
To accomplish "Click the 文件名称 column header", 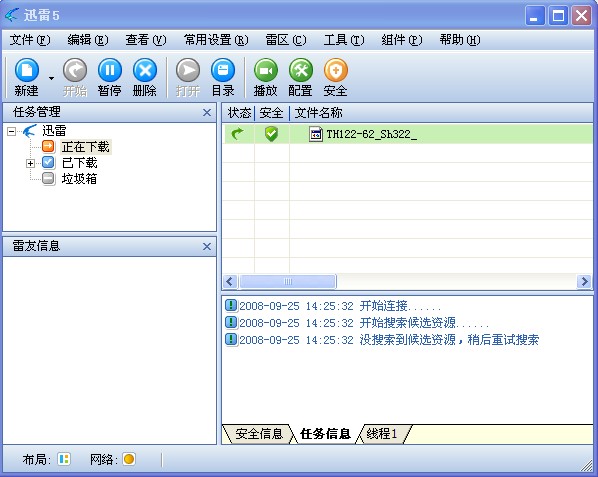I will [319, 113].
